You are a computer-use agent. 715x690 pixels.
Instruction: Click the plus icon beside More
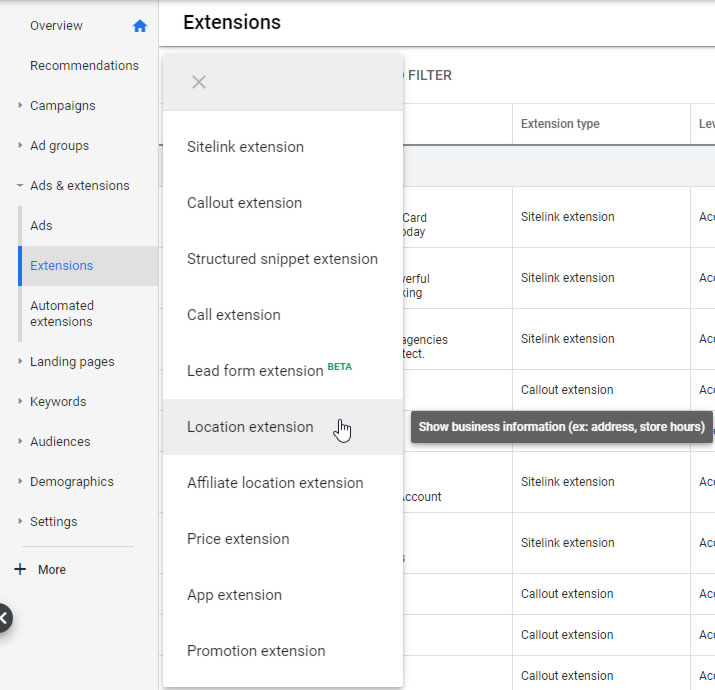click(x=19, y=569)
